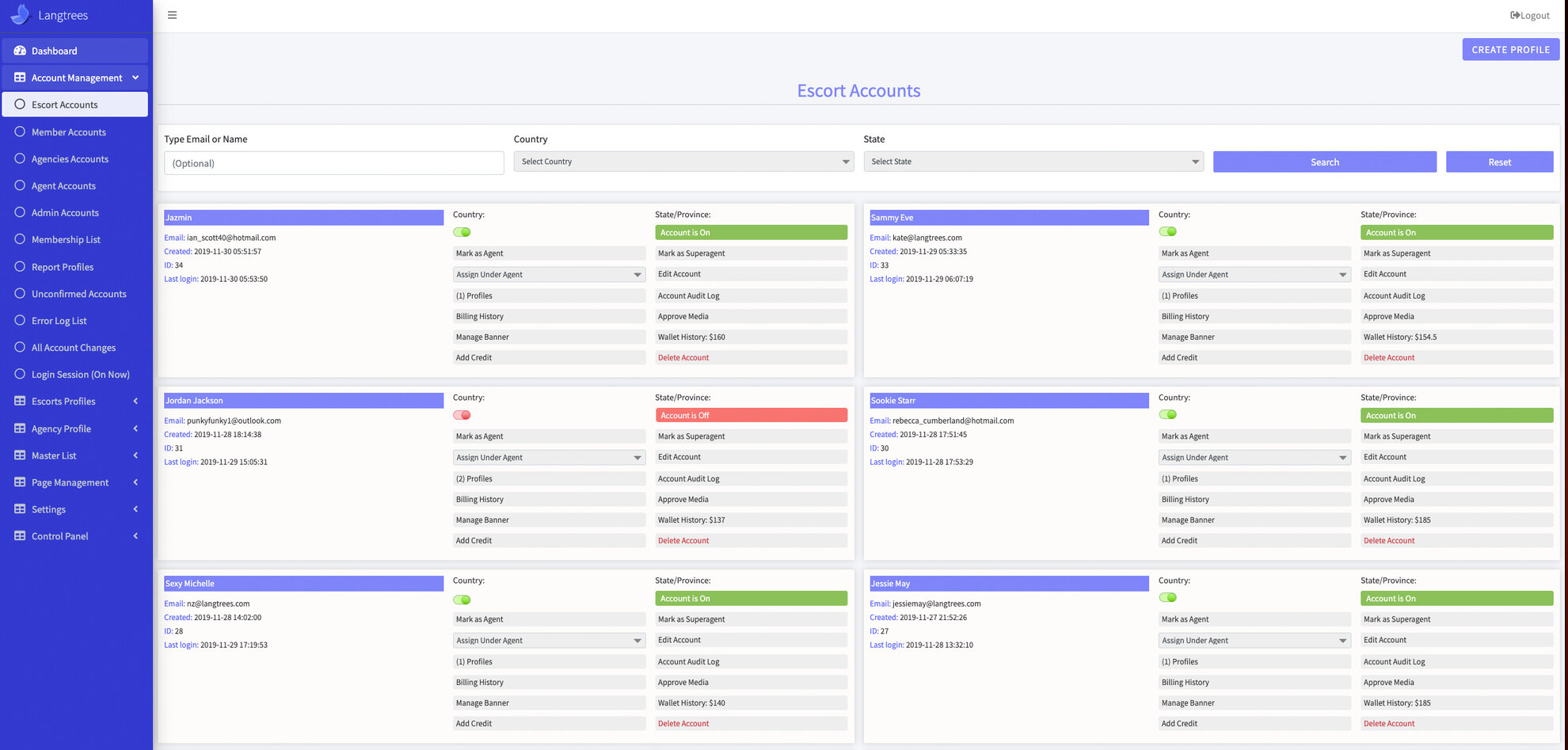1568x750 pixels.
Task: Open Member Accounts in the sidebar
Action: tap(68, 132)
